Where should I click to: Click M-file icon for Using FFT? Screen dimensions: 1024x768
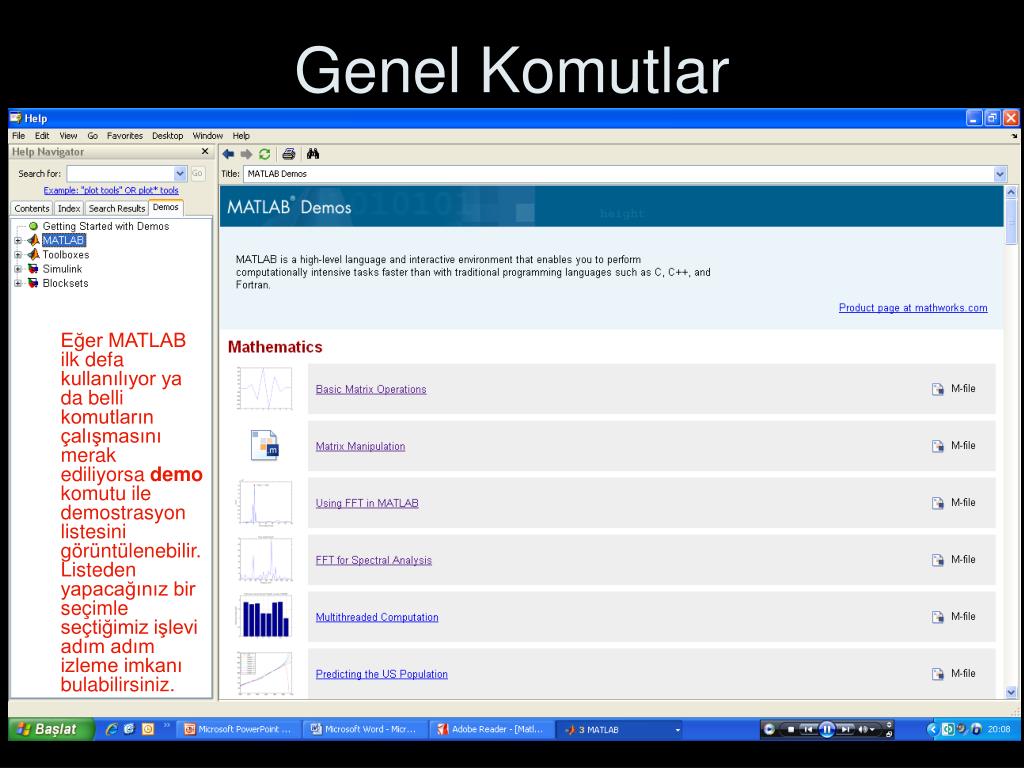(x=938, y=503)
